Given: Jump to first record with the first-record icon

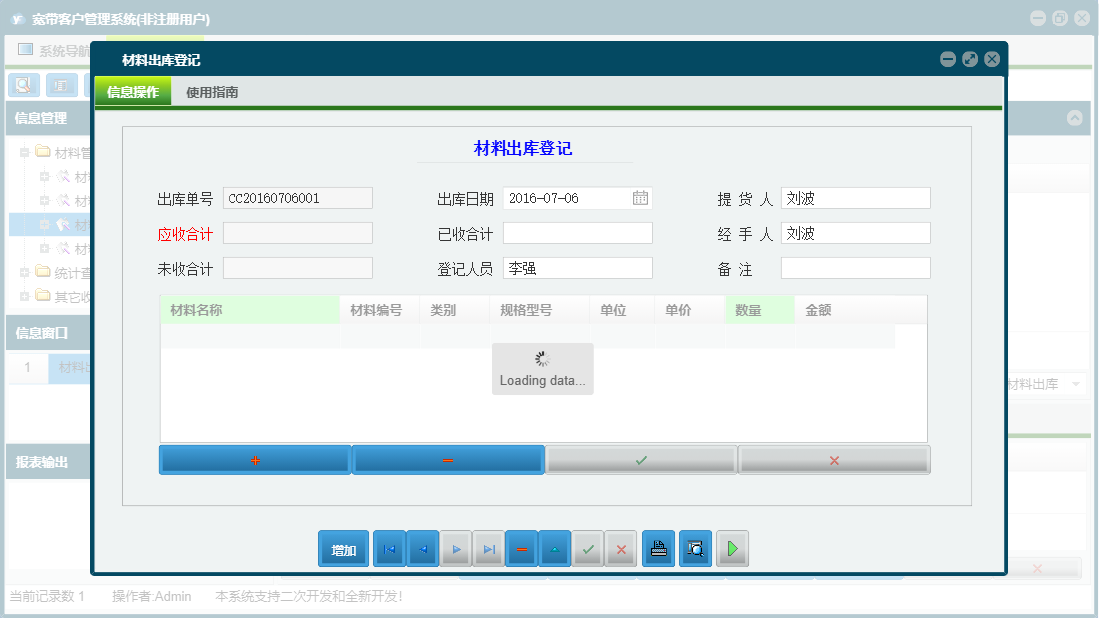Looking at the screenshot, I should pyautogui.click(x=389, y=548).
